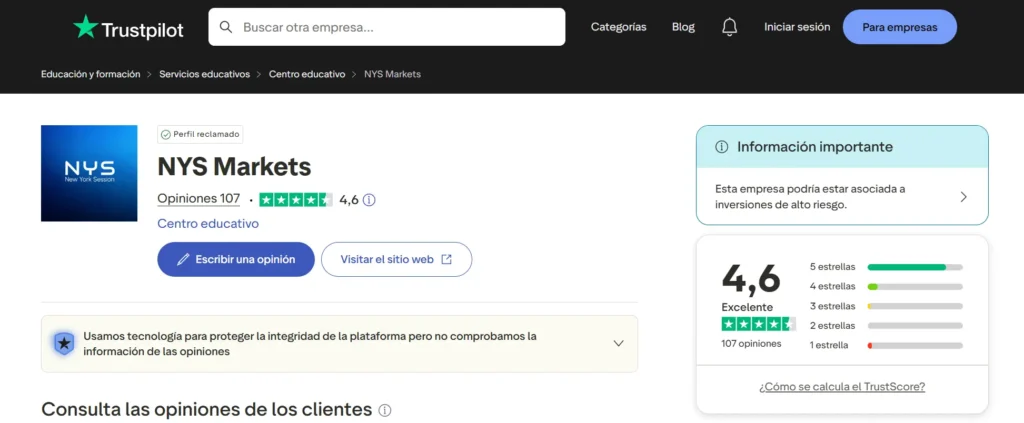Click the Información importante info icon
Viewport: 1024px width, 423px height.
tap(722, 147)
